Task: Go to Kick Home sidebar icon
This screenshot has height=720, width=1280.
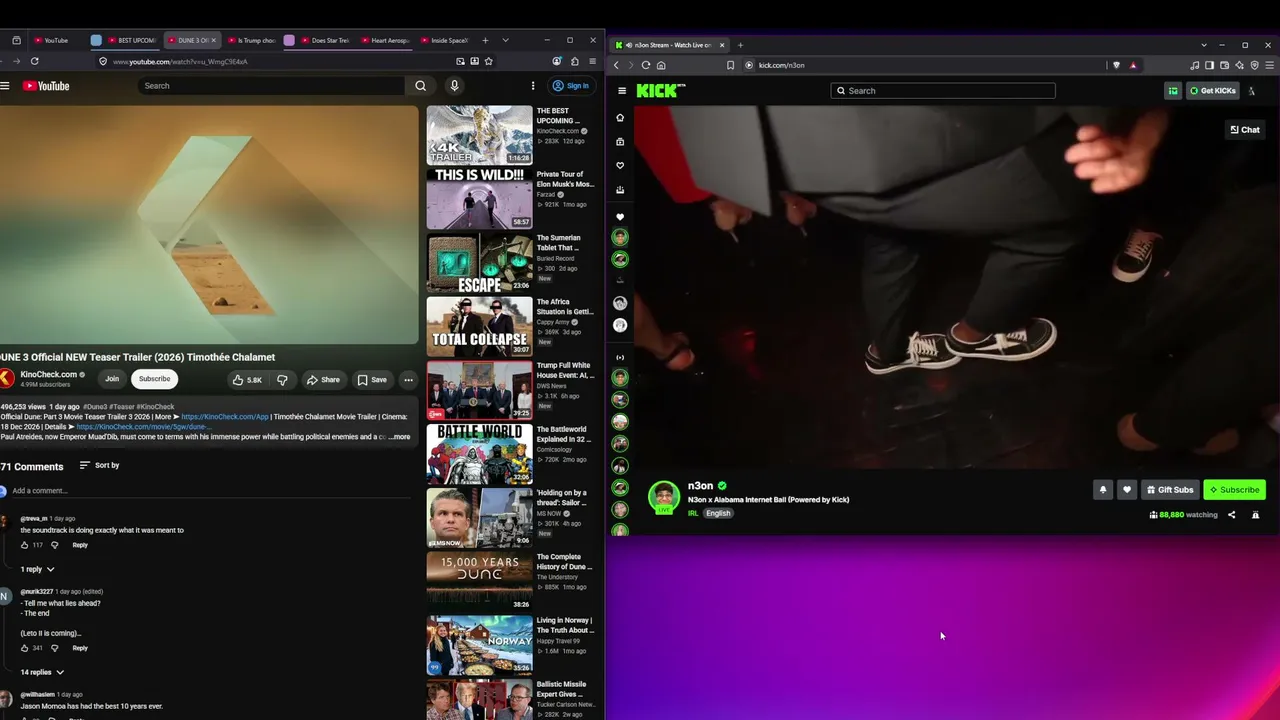Action: [620, 118]
